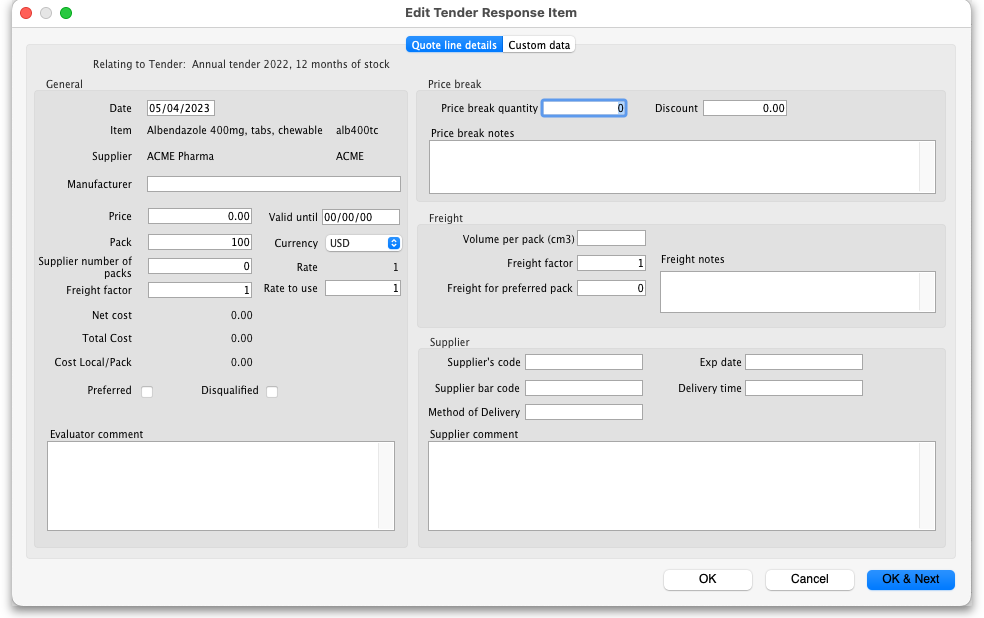Viewport: 984px width, 618px height.
Task: Click the Volume per pack field
Action: point(611,238)
